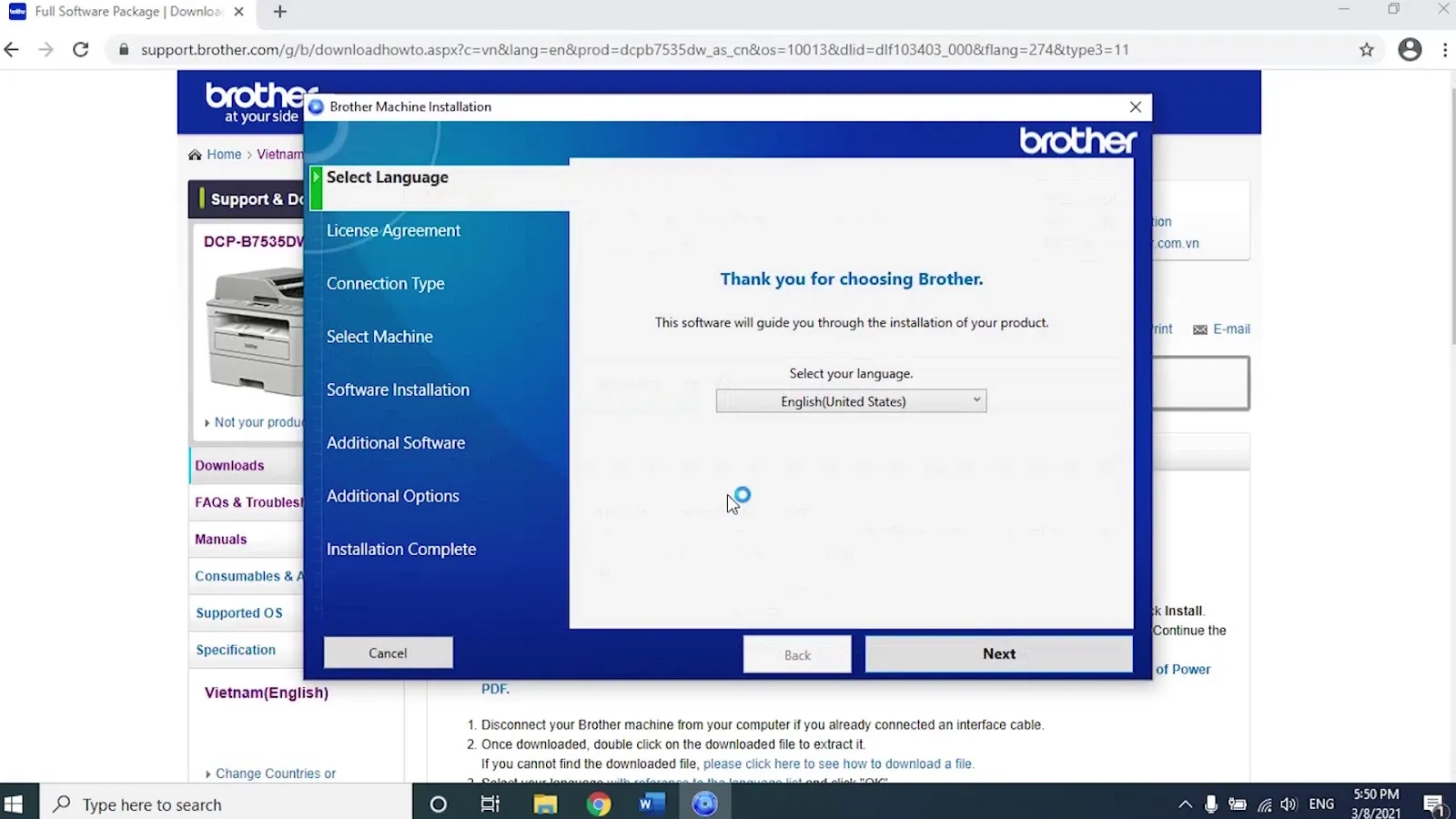
Task: Open the Chrome profile avatar
Action: click(x=1410, y=49)
